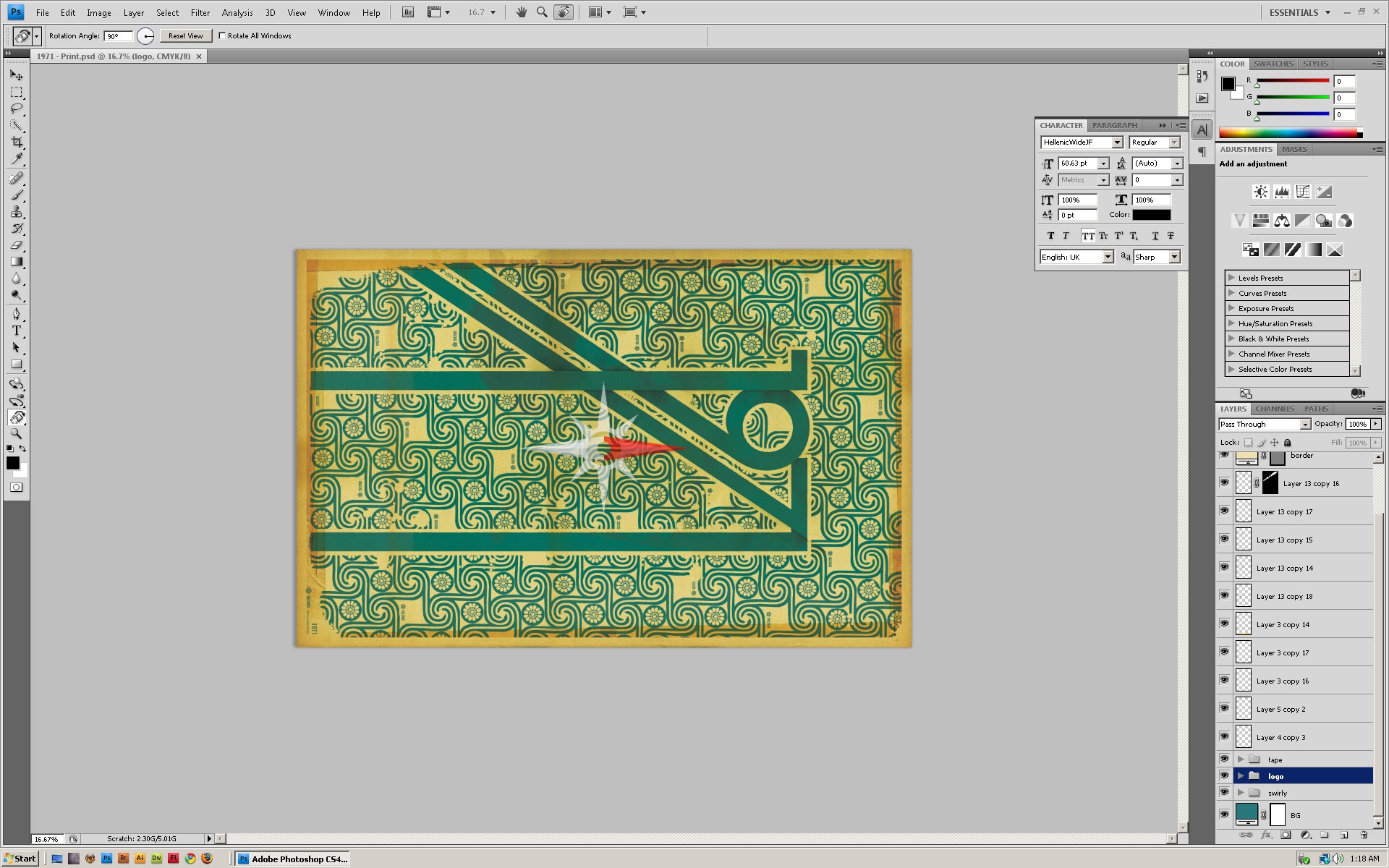Hide Layer 13 copy 17
1389x868 pixels.
click(x=1224, y=511)
